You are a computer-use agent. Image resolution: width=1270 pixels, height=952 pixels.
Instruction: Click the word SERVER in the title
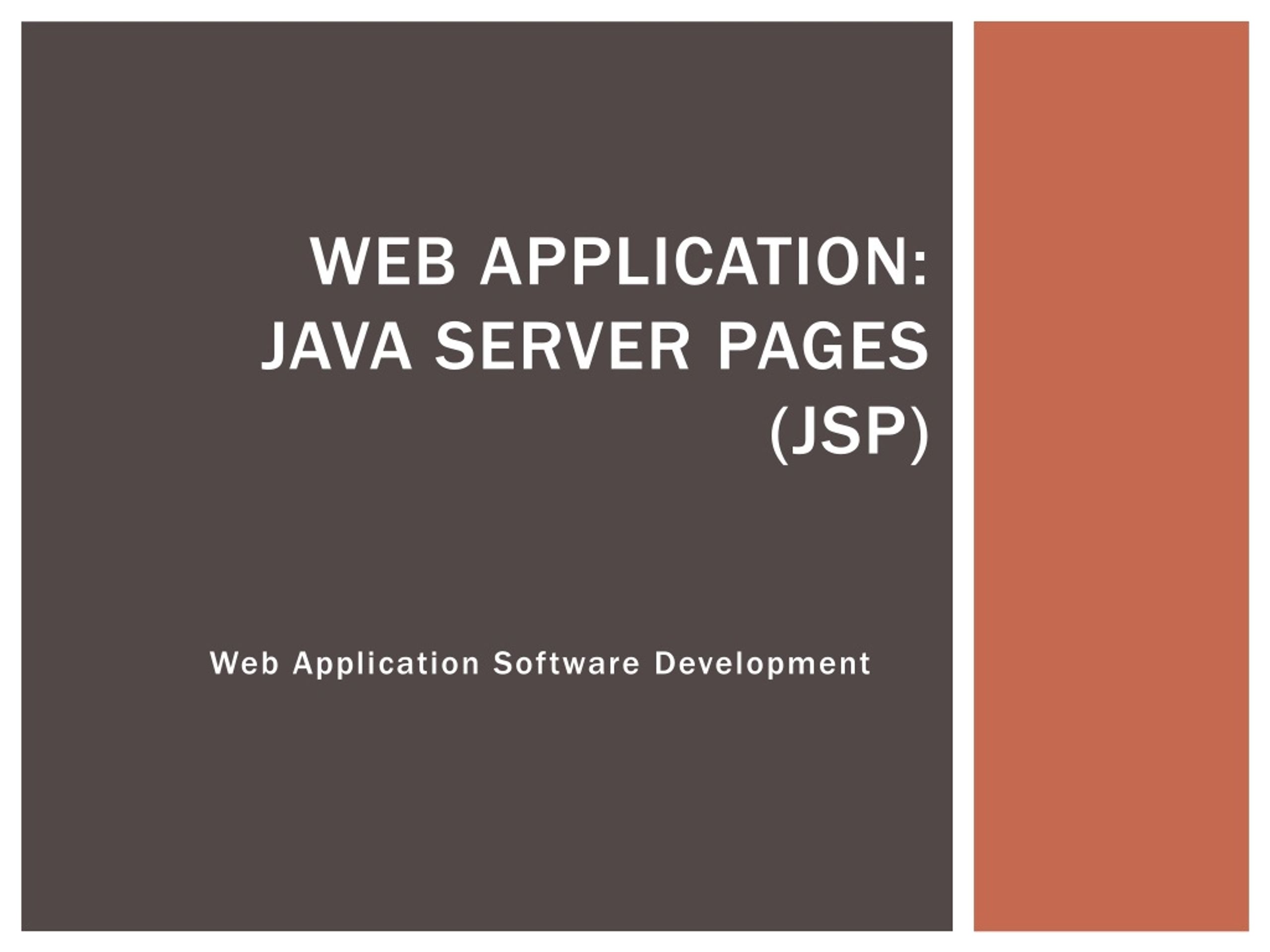coord(562,347)
